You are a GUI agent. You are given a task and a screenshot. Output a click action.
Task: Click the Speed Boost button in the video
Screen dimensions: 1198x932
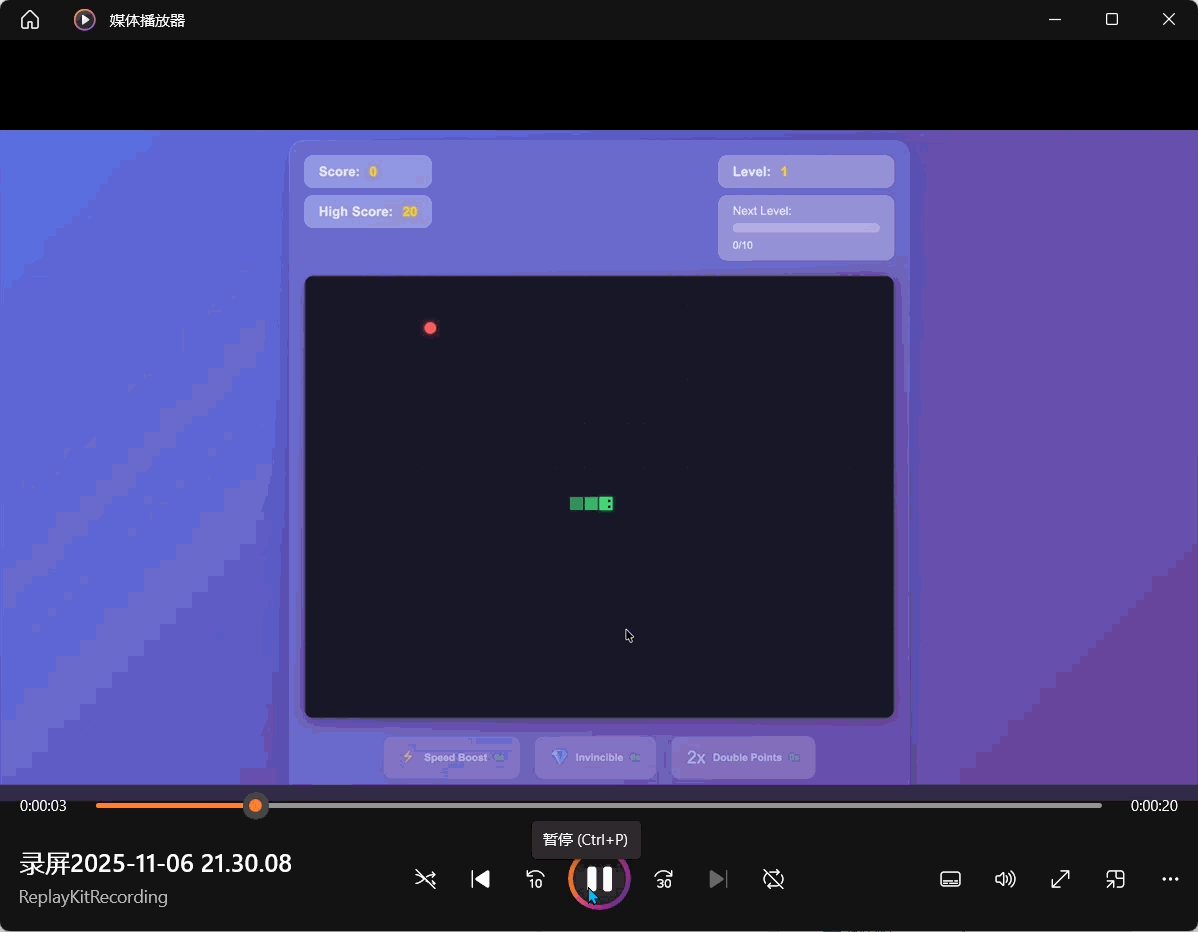point(452,757)
